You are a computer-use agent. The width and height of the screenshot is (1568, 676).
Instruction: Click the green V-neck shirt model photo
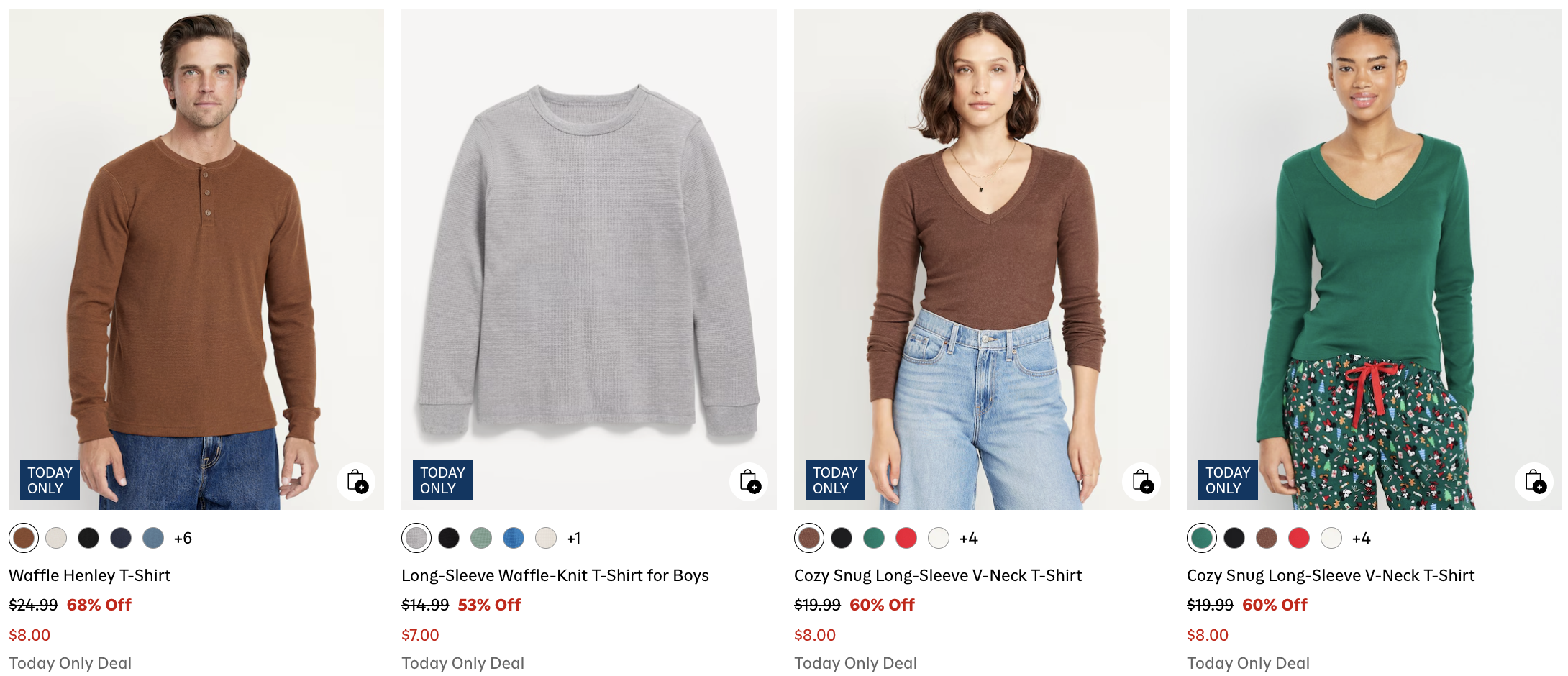pos(1374,259)
